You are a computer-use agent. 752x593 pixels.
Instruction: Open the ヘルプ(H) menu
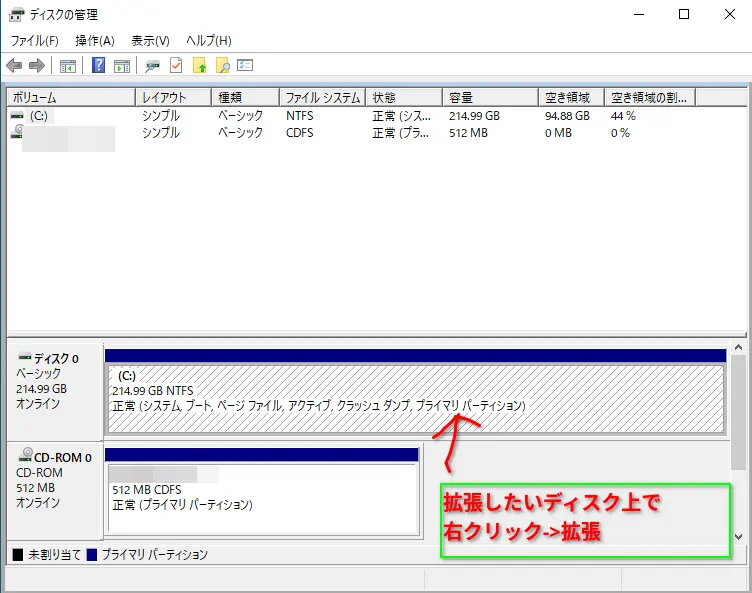[x=208, y=41]
